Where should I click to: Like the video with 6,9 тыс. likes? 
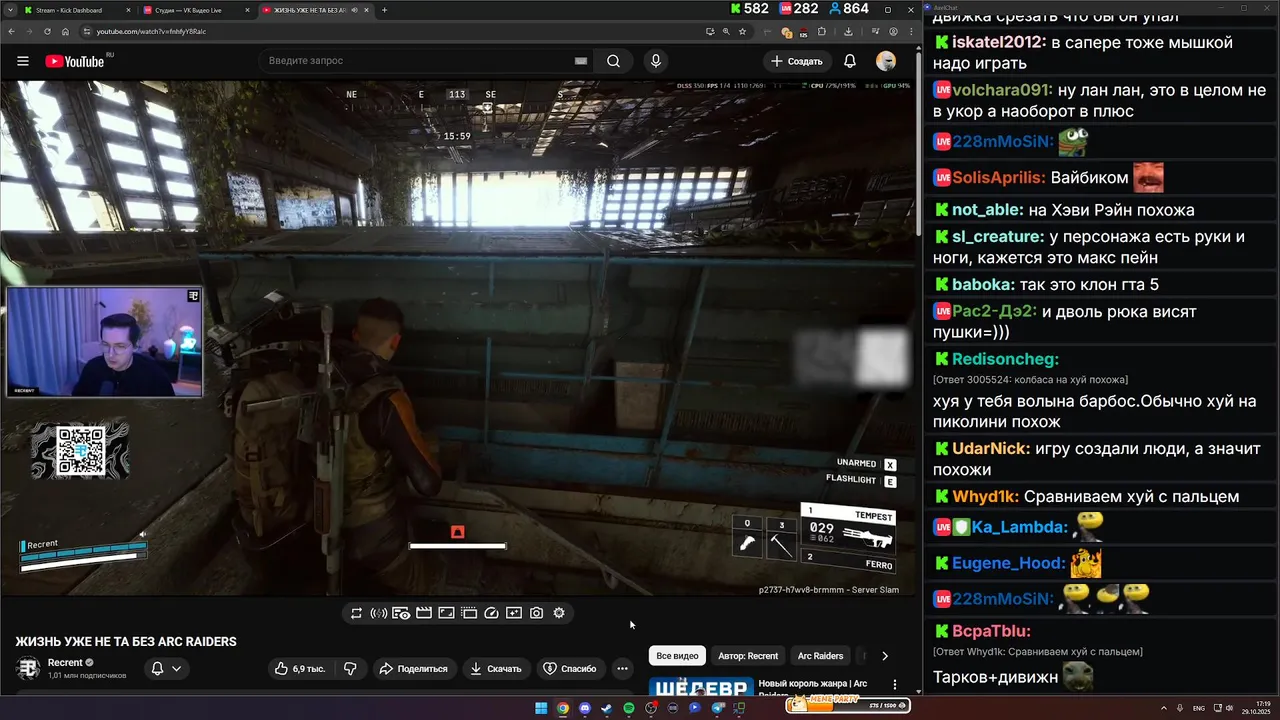click(300, 668)
